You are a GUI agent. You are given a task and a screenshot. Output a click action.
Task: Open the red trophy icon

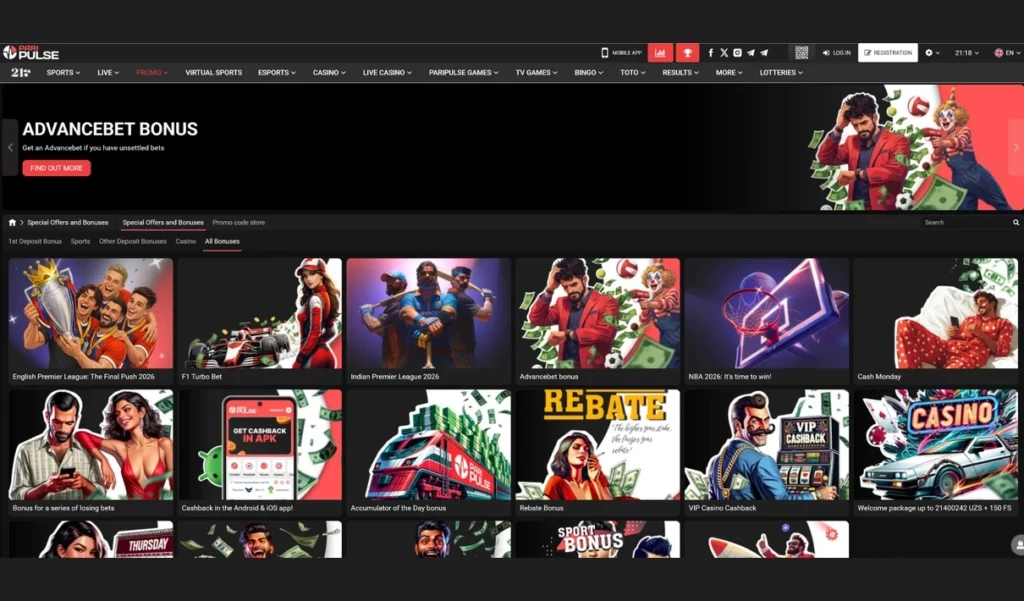[687, 53]
